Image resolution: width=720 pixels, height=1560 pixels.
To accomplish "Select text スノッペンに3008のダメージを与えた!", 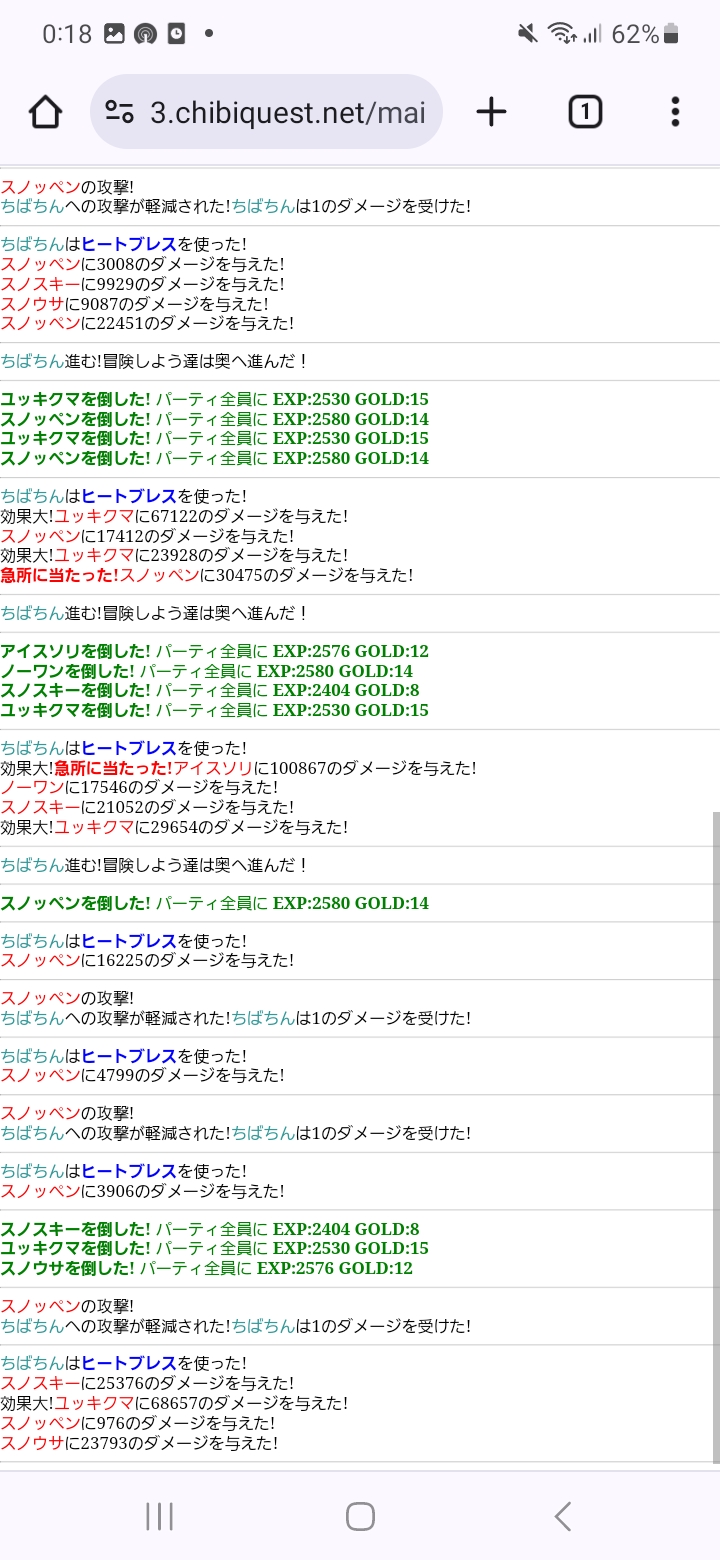I will (143, 265).
